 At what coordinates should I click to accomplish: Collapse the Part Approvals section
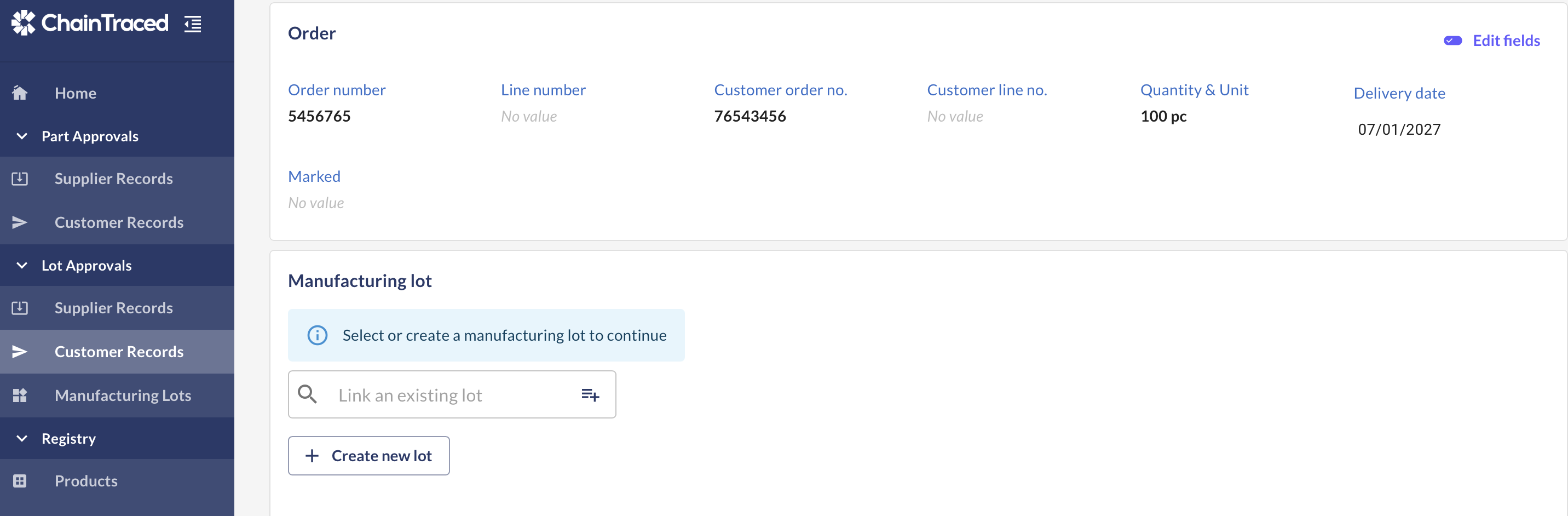coord(22,136)
